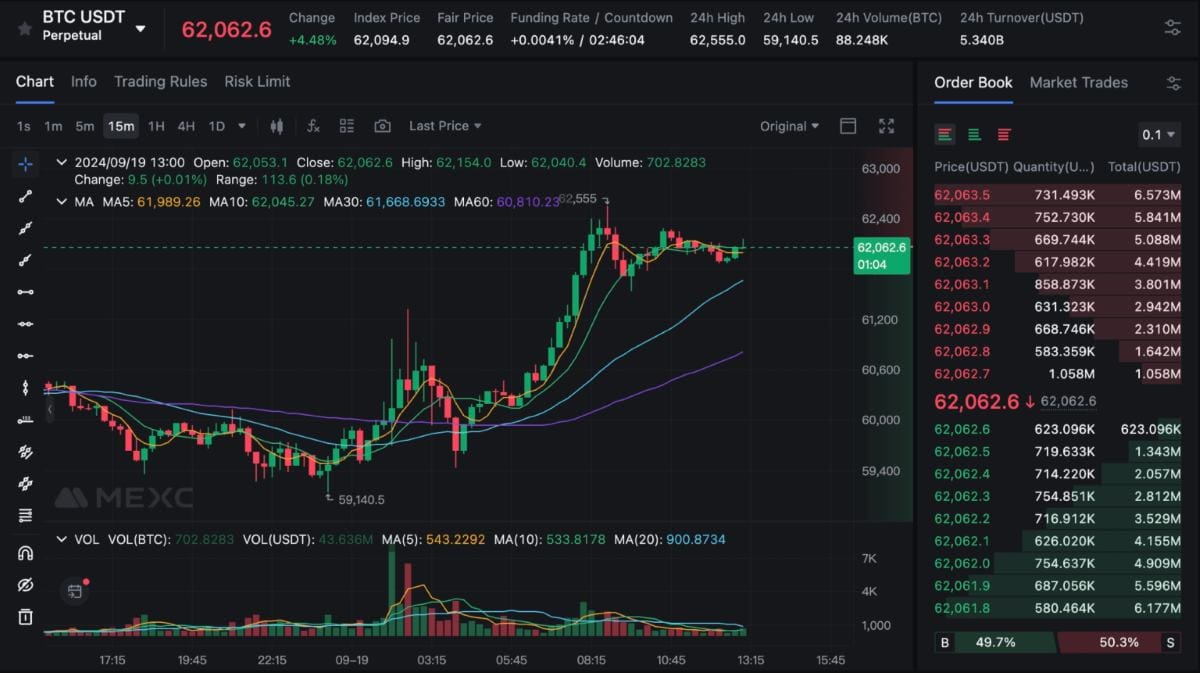Open the 0.1 price grouping dropdown
Screen dimensions: 1200x673
1157,133
